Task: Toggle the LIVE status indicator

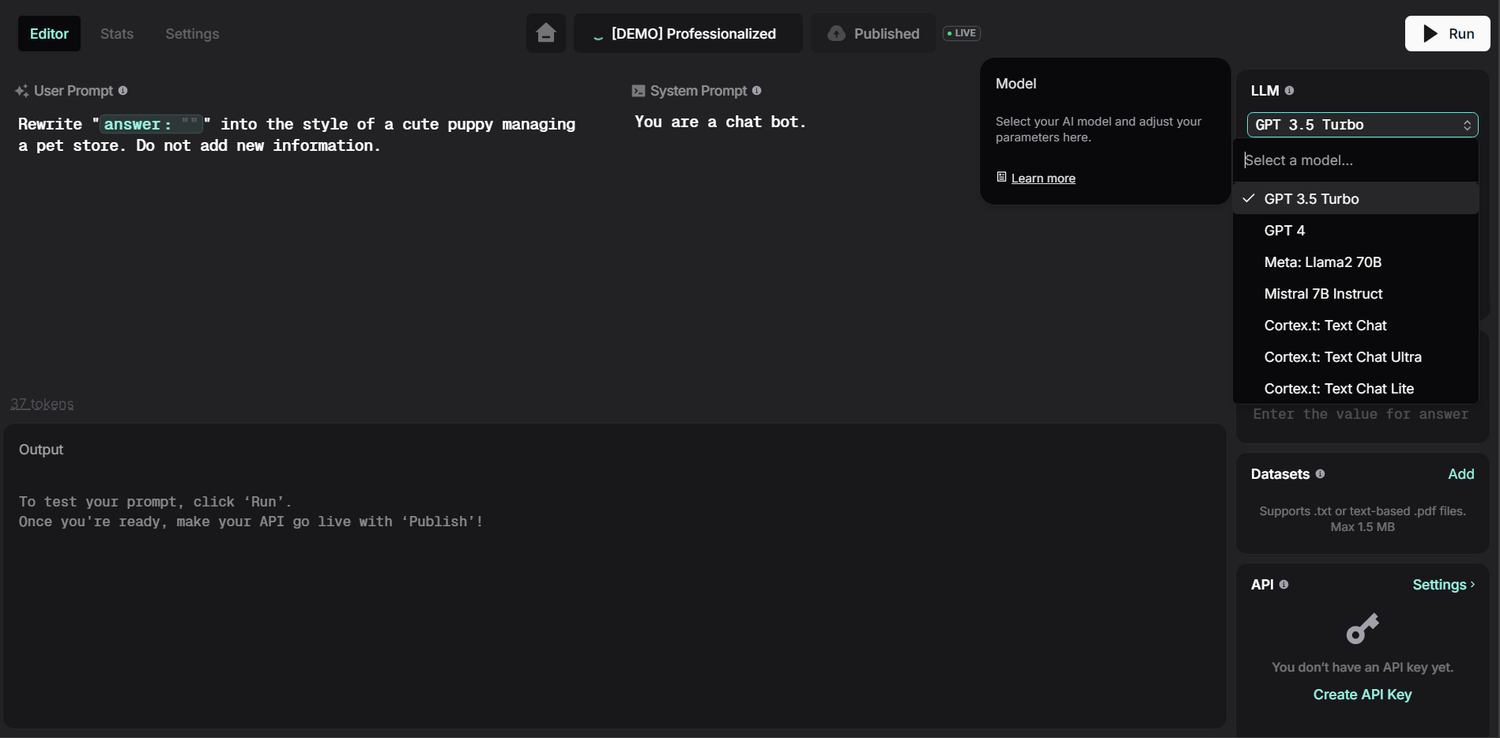Action: click(x=960, y=32)
